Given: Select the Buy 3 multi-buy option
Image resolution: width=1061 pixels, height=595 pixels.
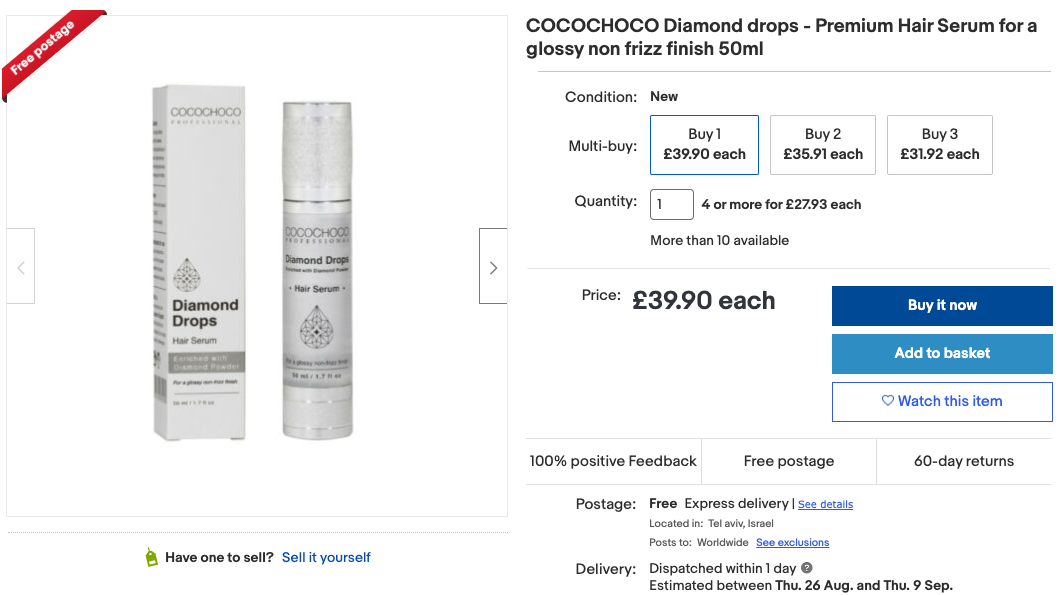Looking at the screenshot, I should point(939,144).
